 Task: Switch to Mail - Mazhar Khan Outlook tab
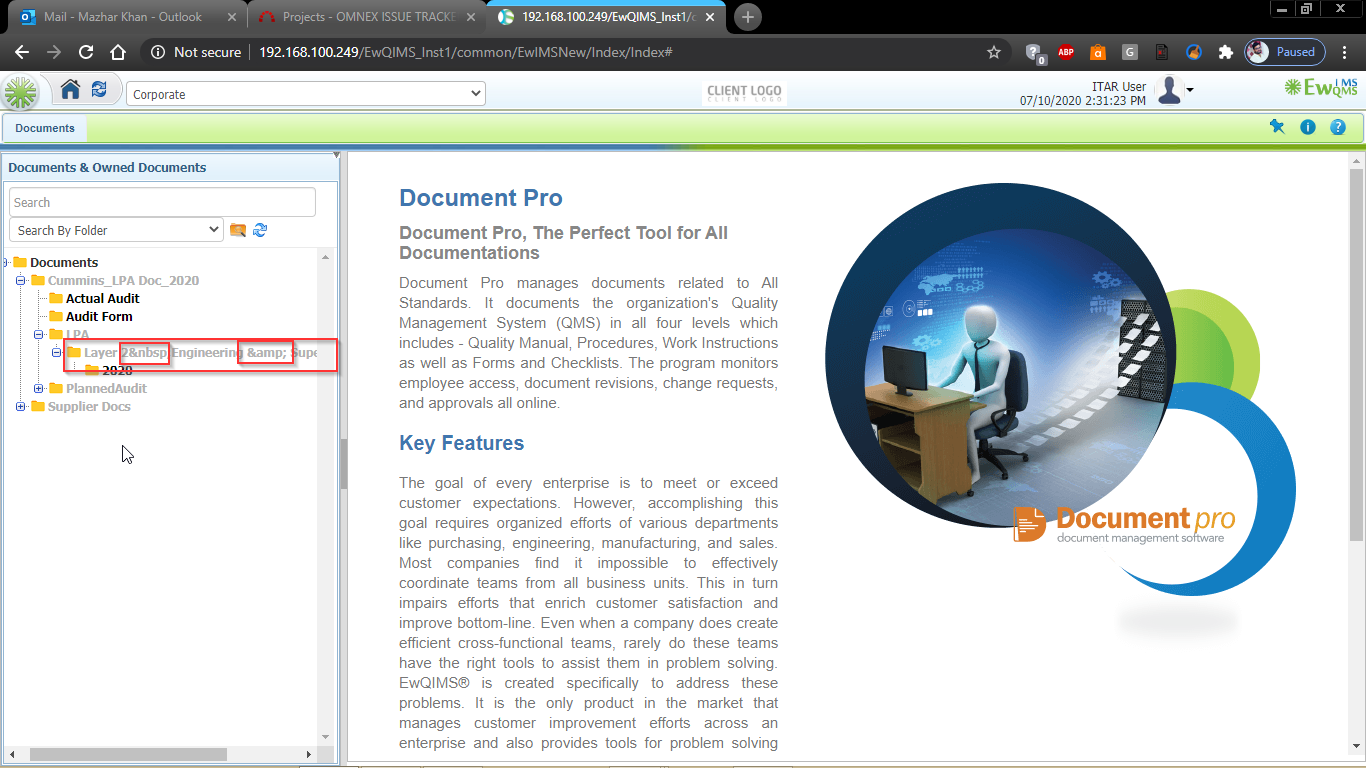tap(122, 17)
